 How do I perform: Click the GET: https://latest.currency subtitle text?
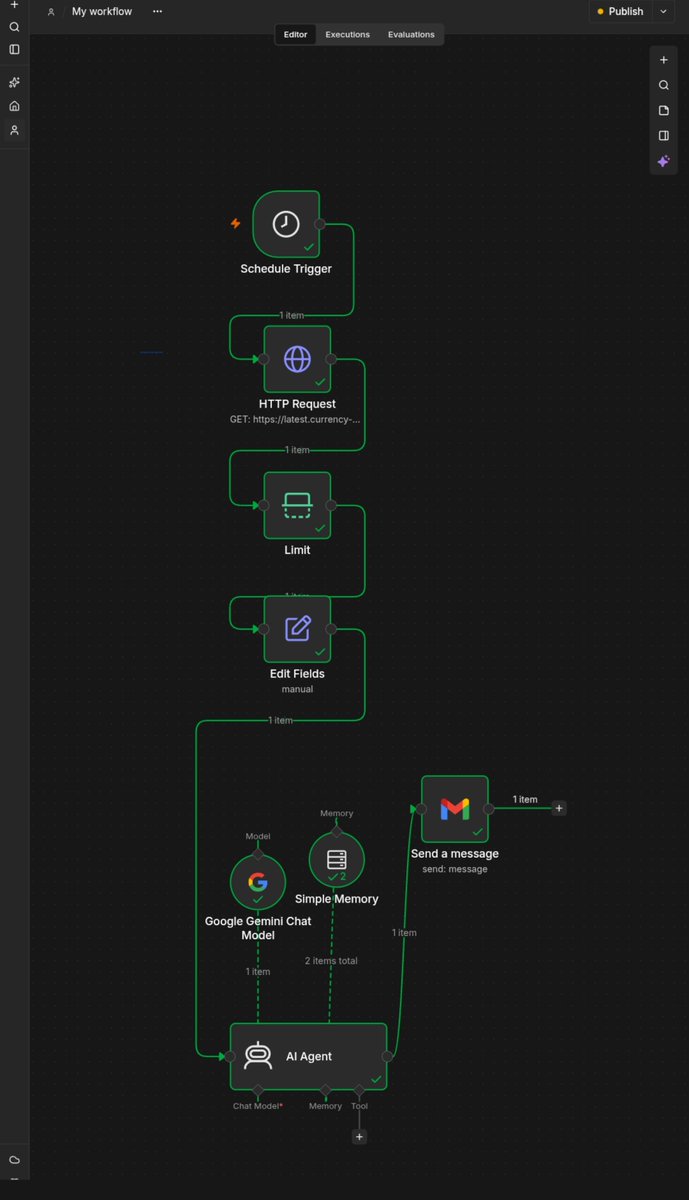coord(296,420)
